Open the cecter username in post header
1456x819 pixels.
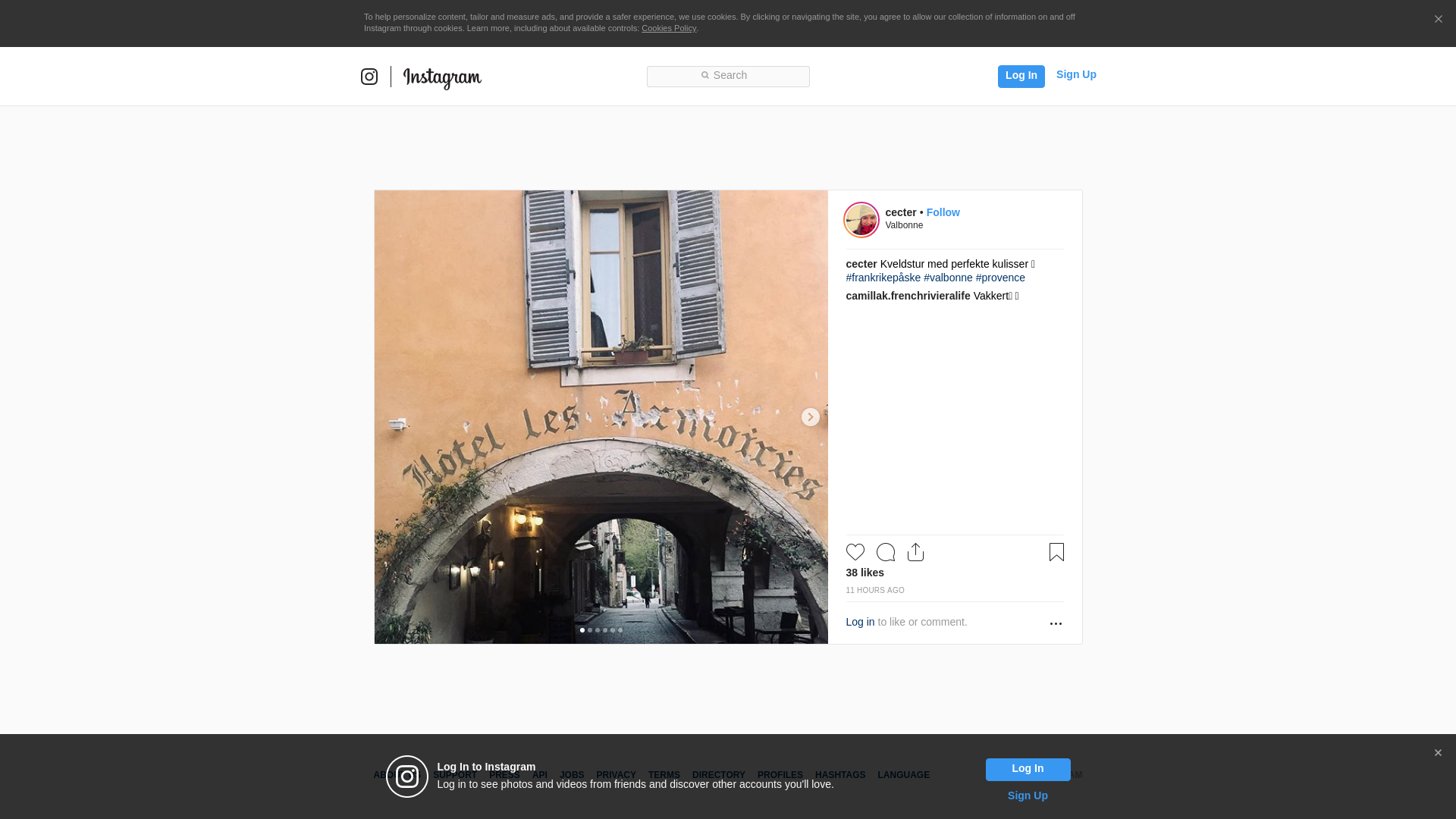click(x=901, y=212)
